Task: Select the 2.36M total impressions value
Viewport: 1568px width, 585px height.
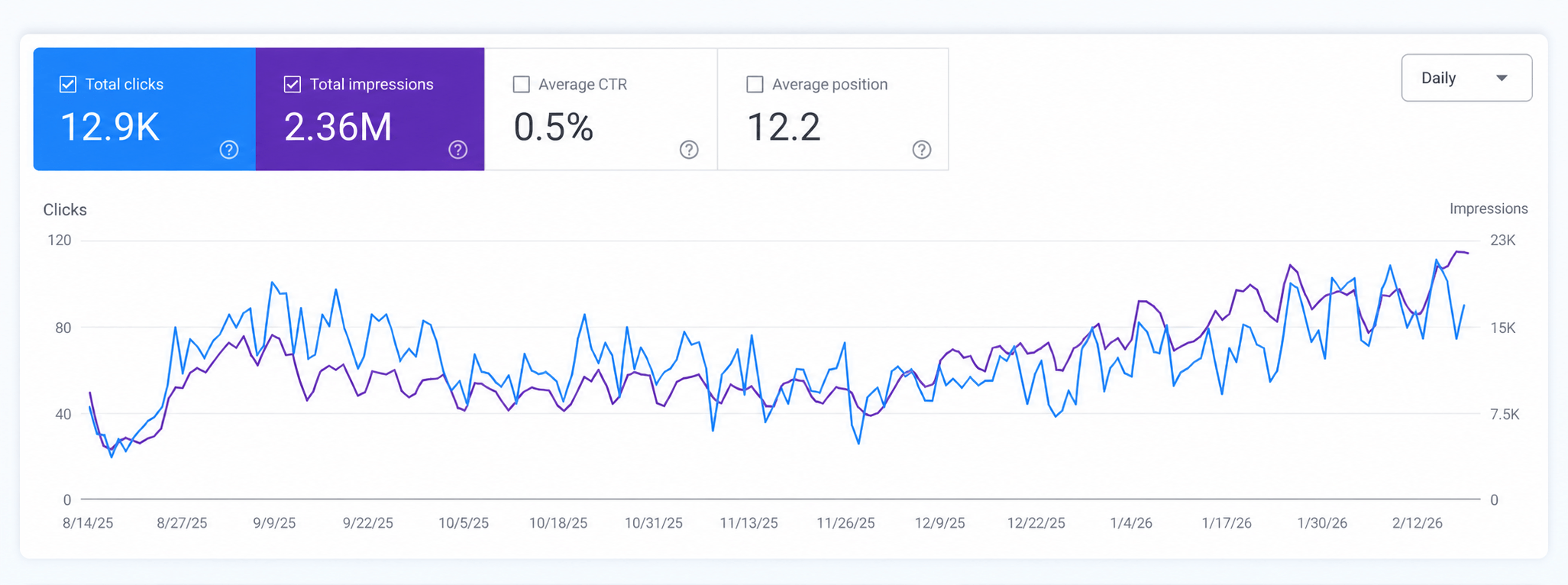Action: coord(338,127)
